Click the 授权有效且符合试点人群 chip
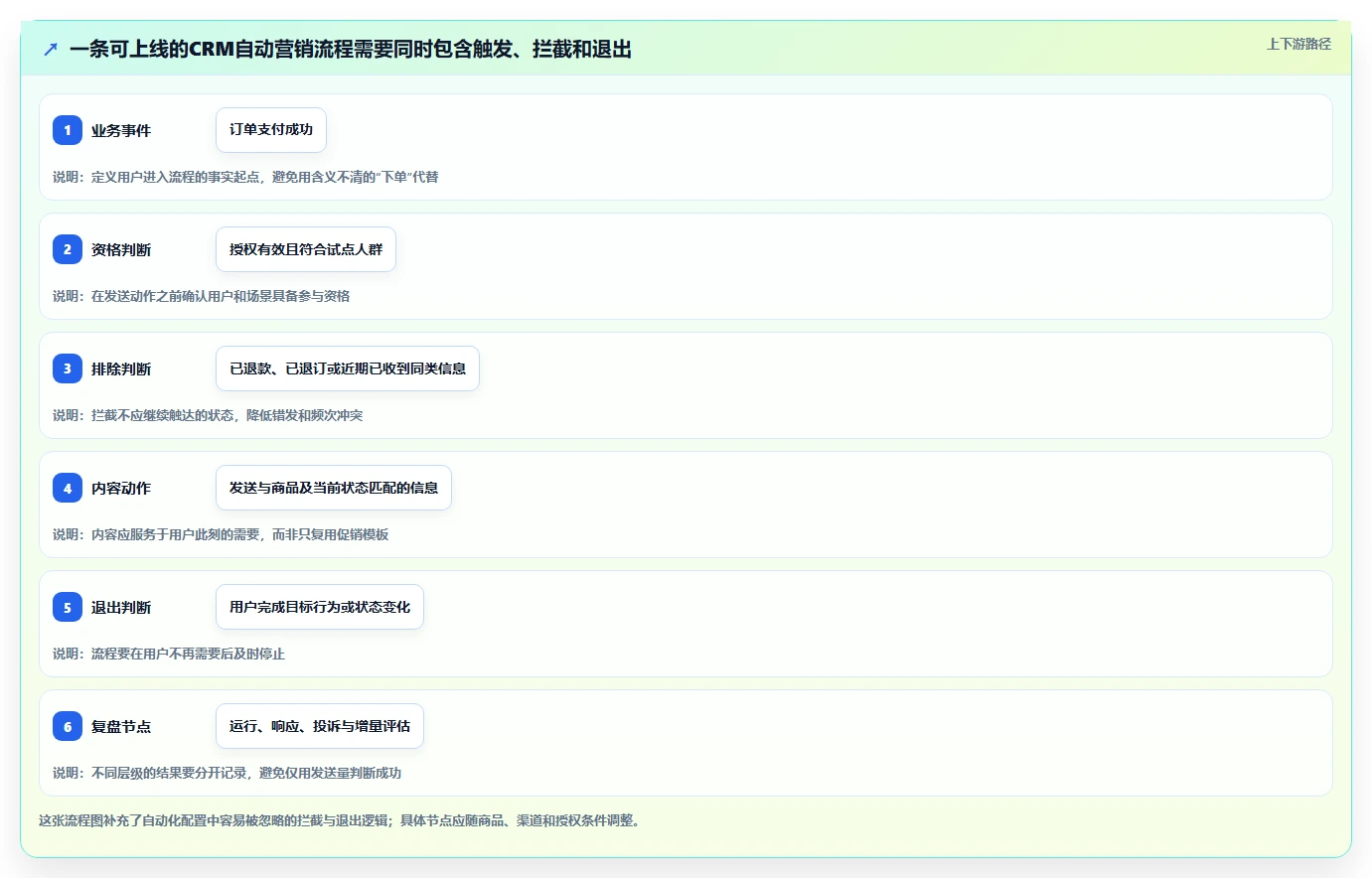1372x878 pixels. 306,249
